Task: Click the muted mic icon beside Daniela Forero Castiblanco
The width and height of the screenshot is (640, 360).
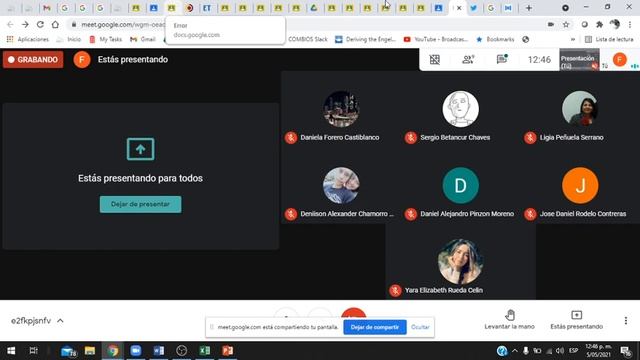Action: coord(291,138)
